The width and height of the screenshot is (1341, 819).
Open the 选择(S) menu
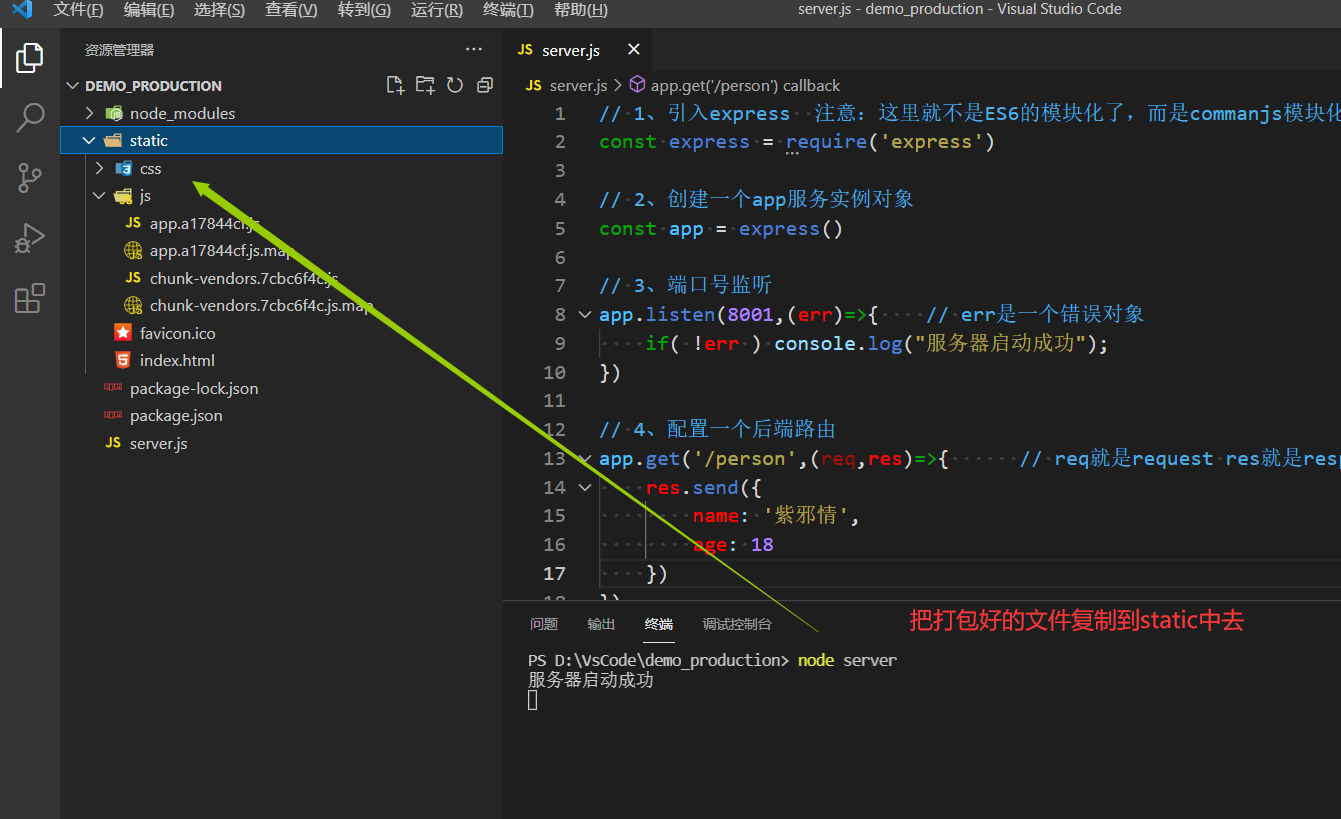point(220,10)
